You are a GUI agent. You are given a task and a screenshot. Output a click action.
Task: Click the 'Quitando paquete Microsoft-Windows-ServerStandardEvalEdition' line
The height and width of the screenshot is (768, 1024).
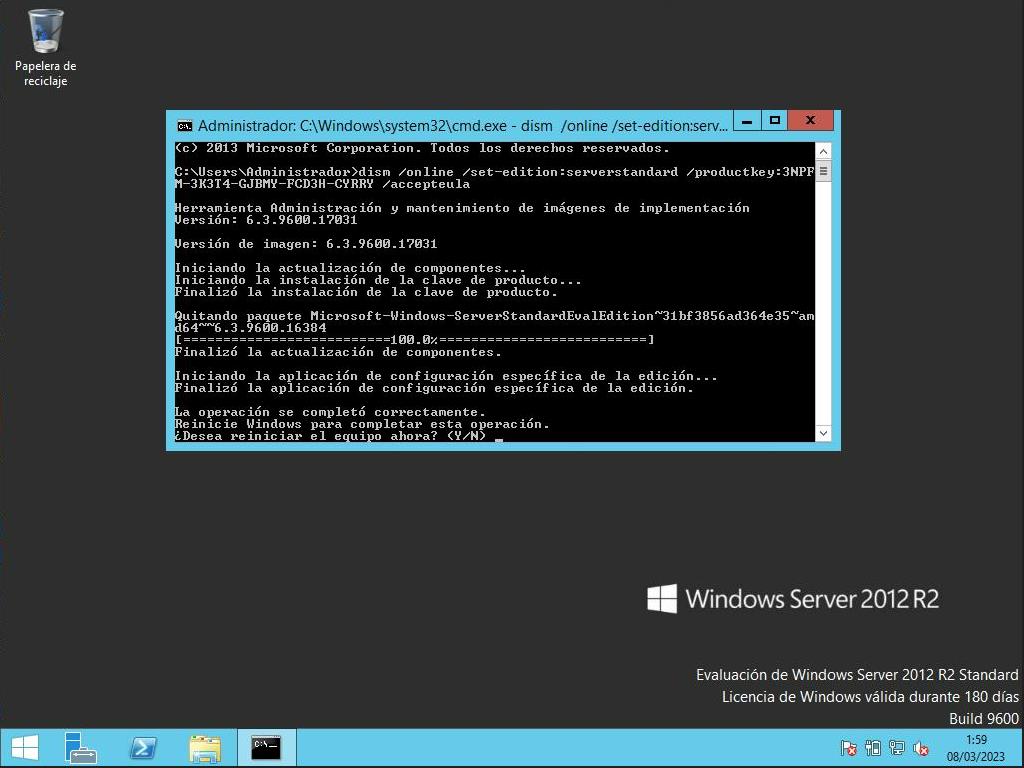point(494,322)
